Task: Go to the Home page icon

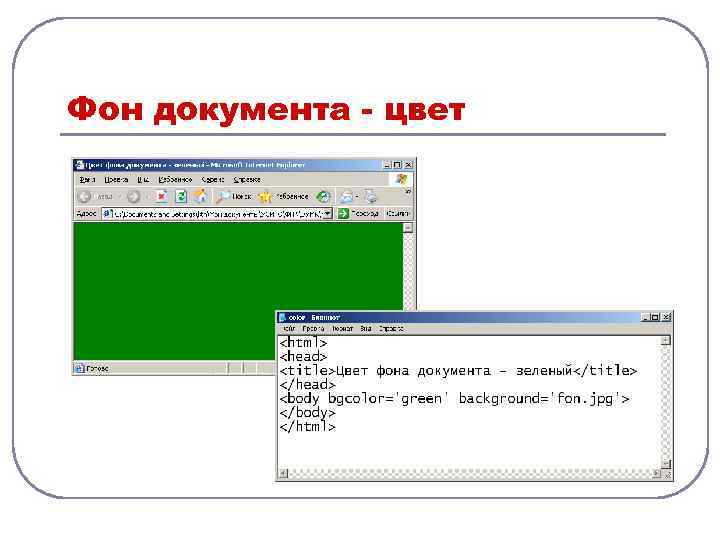Action: coord(201,197)
